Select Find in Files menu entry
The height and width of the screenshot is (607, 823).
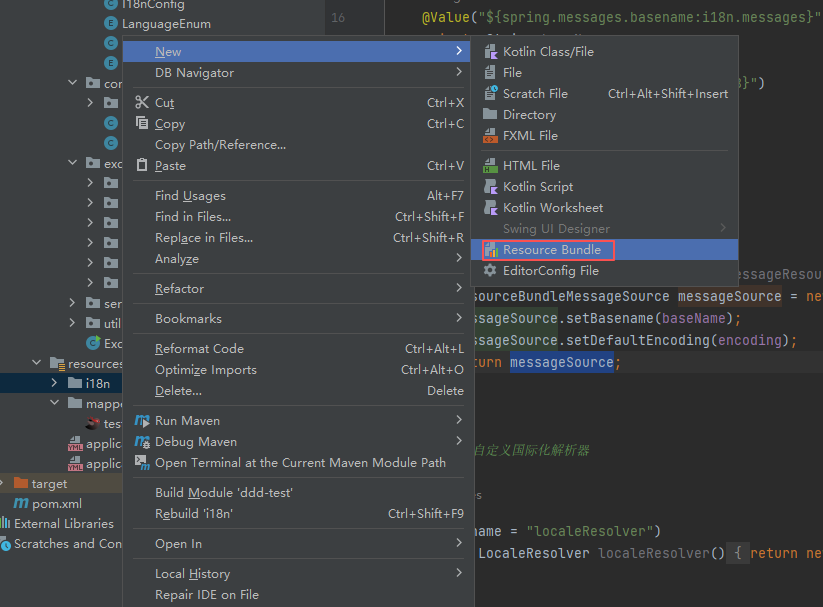[299, 217]
